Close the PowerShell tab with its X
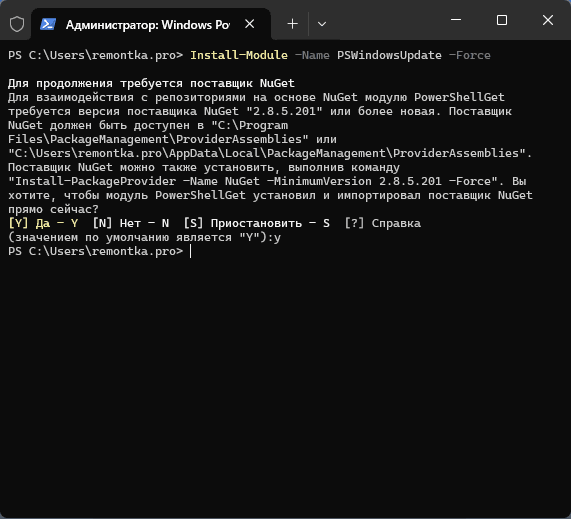 click(x=249, y=24)
